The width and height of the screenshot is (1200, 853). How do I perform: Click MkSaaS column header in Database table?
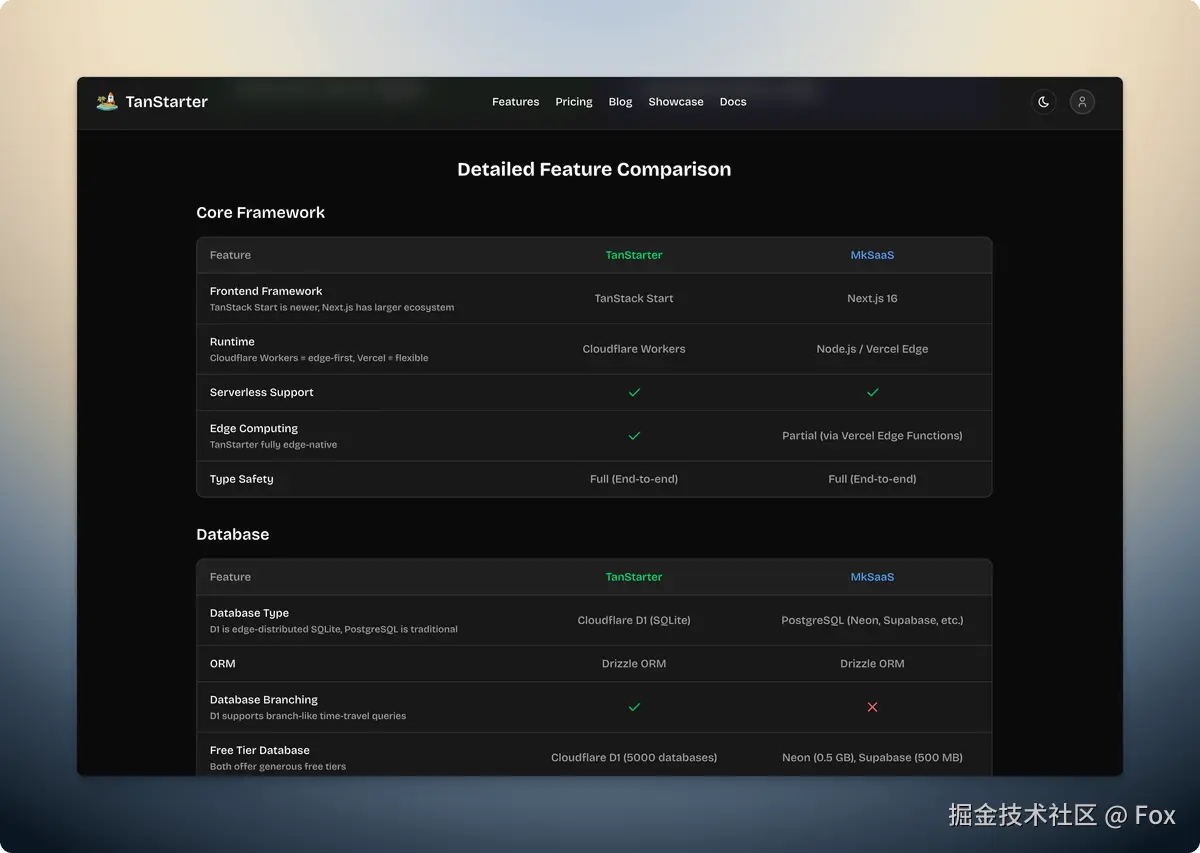(872, 577)
